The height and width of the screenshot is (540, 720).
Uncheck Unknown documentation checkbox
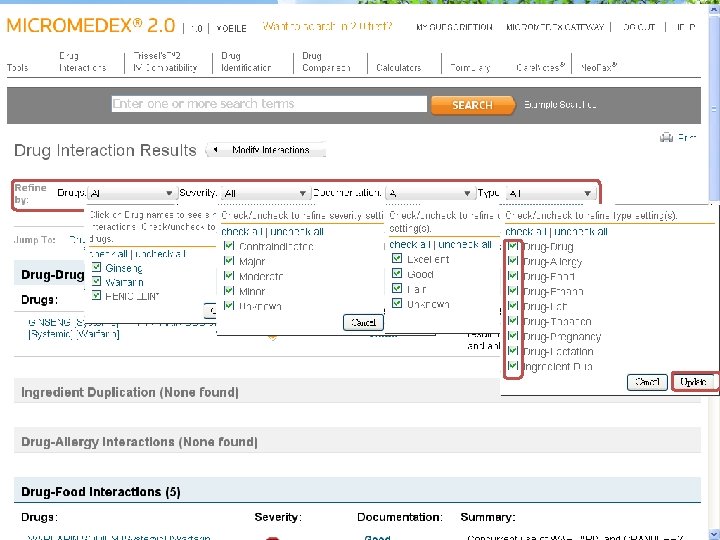click(397, 304)
